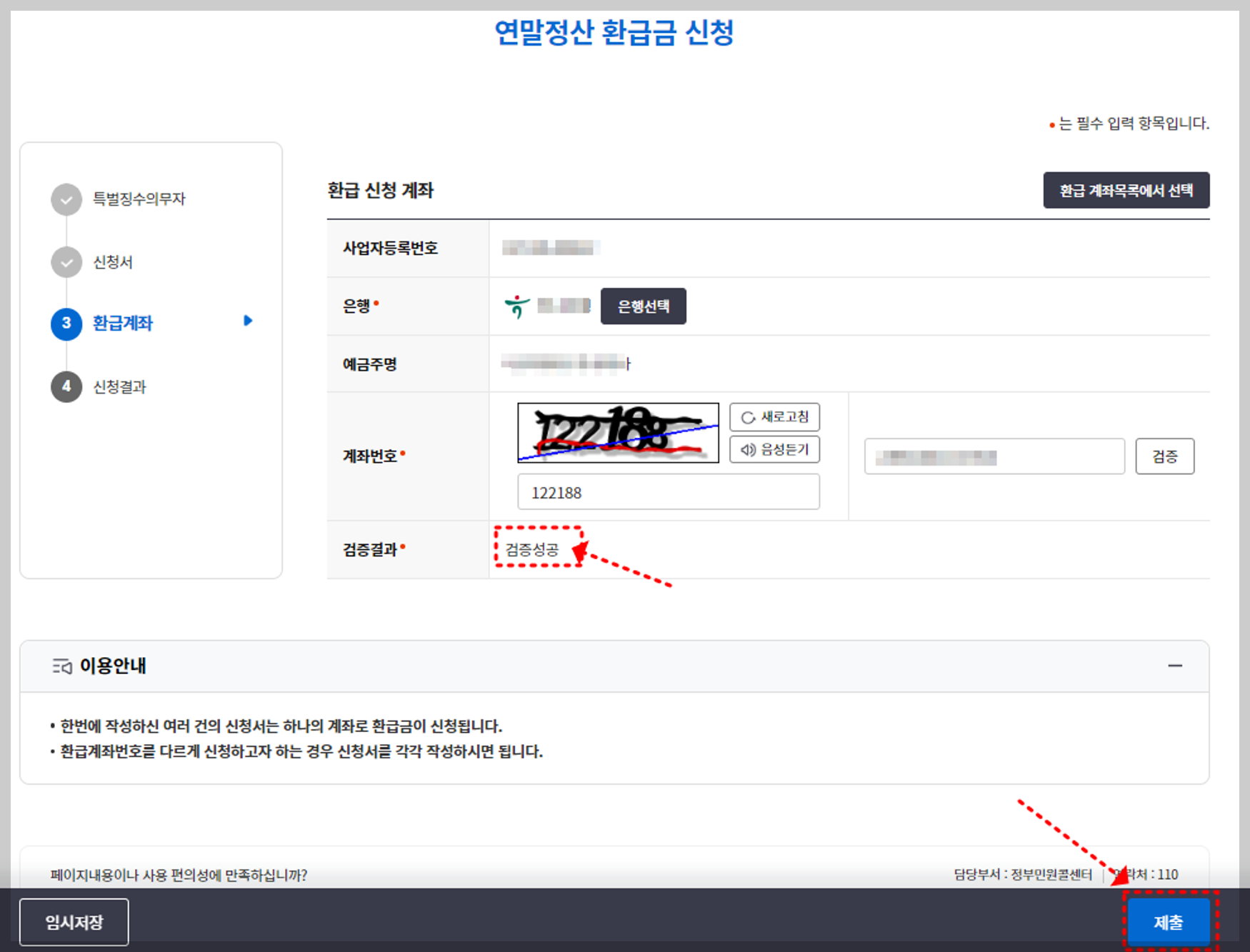Image resolution: width=1250 pixels, height=952 pixels.
Task: Click the 담당부서 : 정부민원콜센터 text
Action: pos(1023,874)
